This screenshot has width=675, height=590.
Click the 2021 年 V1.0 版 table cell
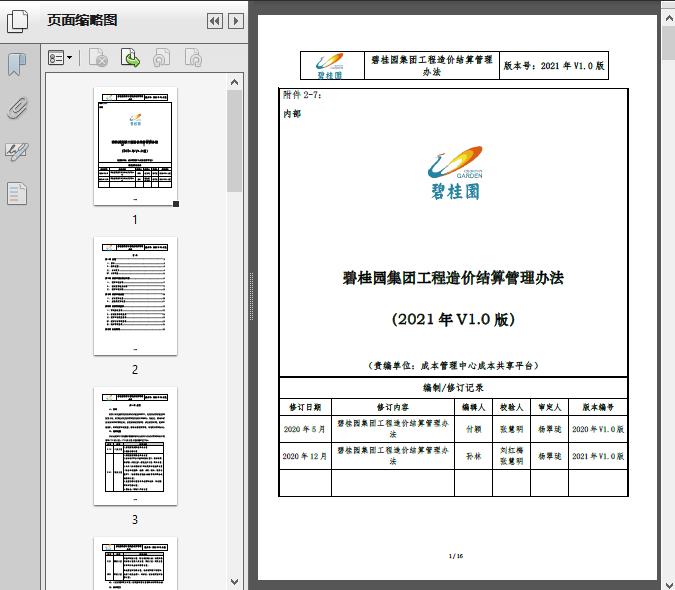pos(598,456)
